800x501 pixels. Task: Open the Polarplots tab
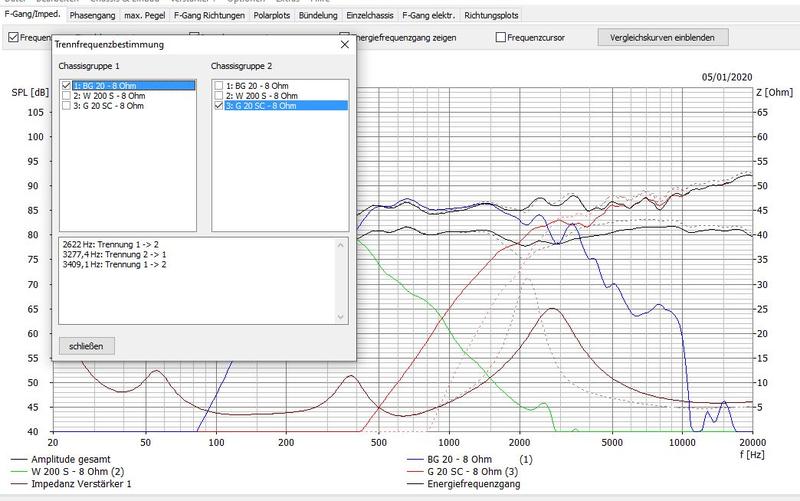click(x=271, y=15)
